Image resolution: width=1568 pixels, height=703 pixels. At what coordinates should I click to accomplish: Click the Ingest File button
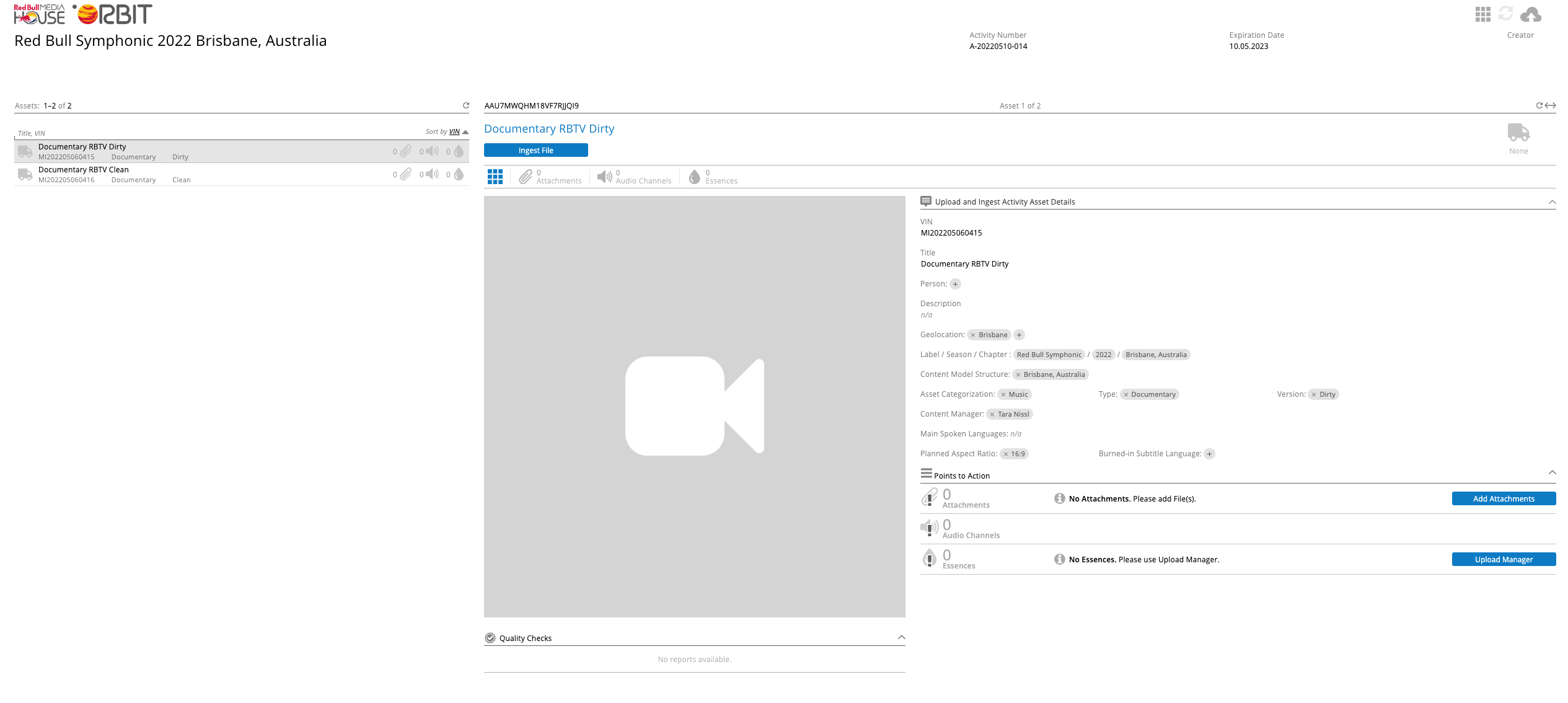tap(535, 151)
